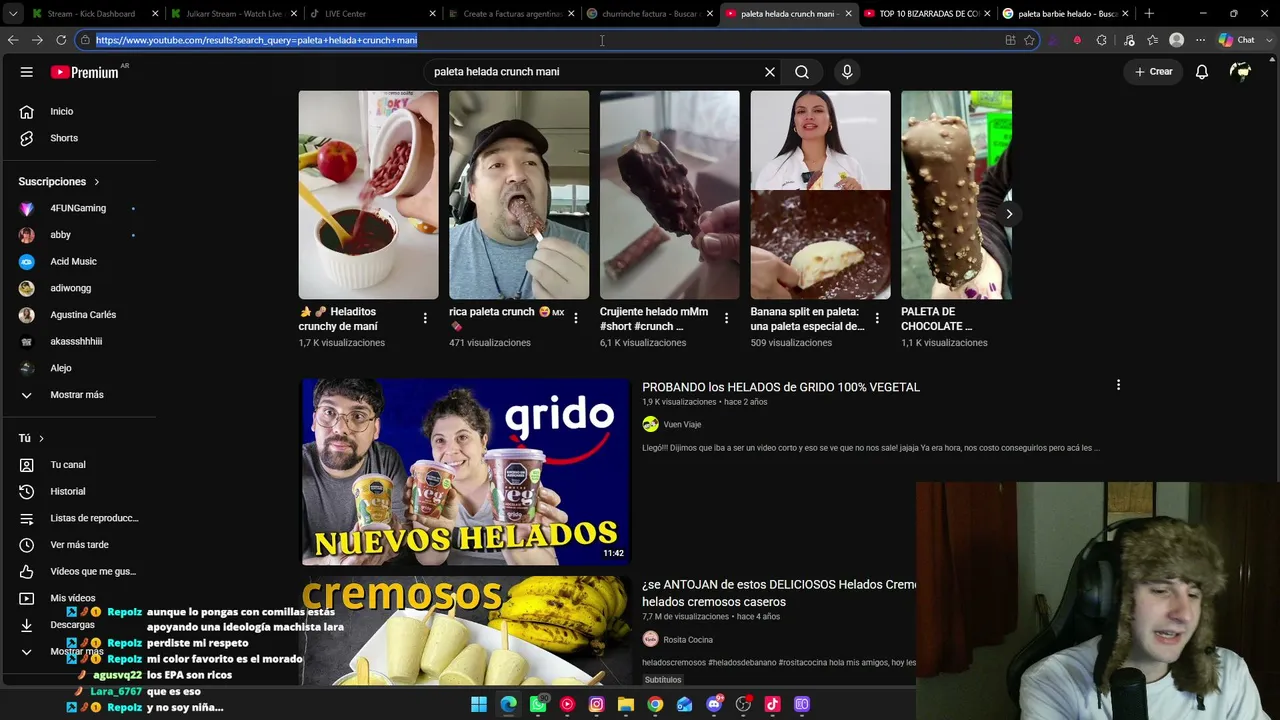Close the paleta helada crunch mani tab
The width and height of the screenshot is (1280, 720).
[x=848, y=14]
